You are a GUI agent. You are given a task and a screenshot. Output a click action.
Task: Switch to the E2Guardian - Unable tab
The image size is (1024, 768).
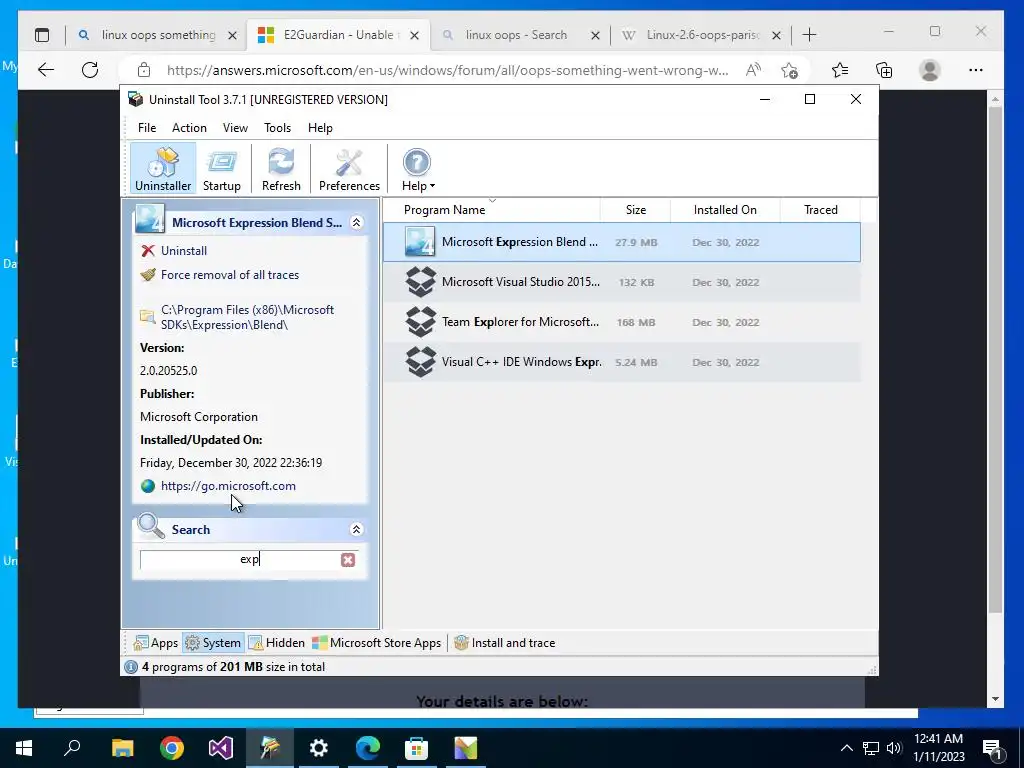click(338, 35)
